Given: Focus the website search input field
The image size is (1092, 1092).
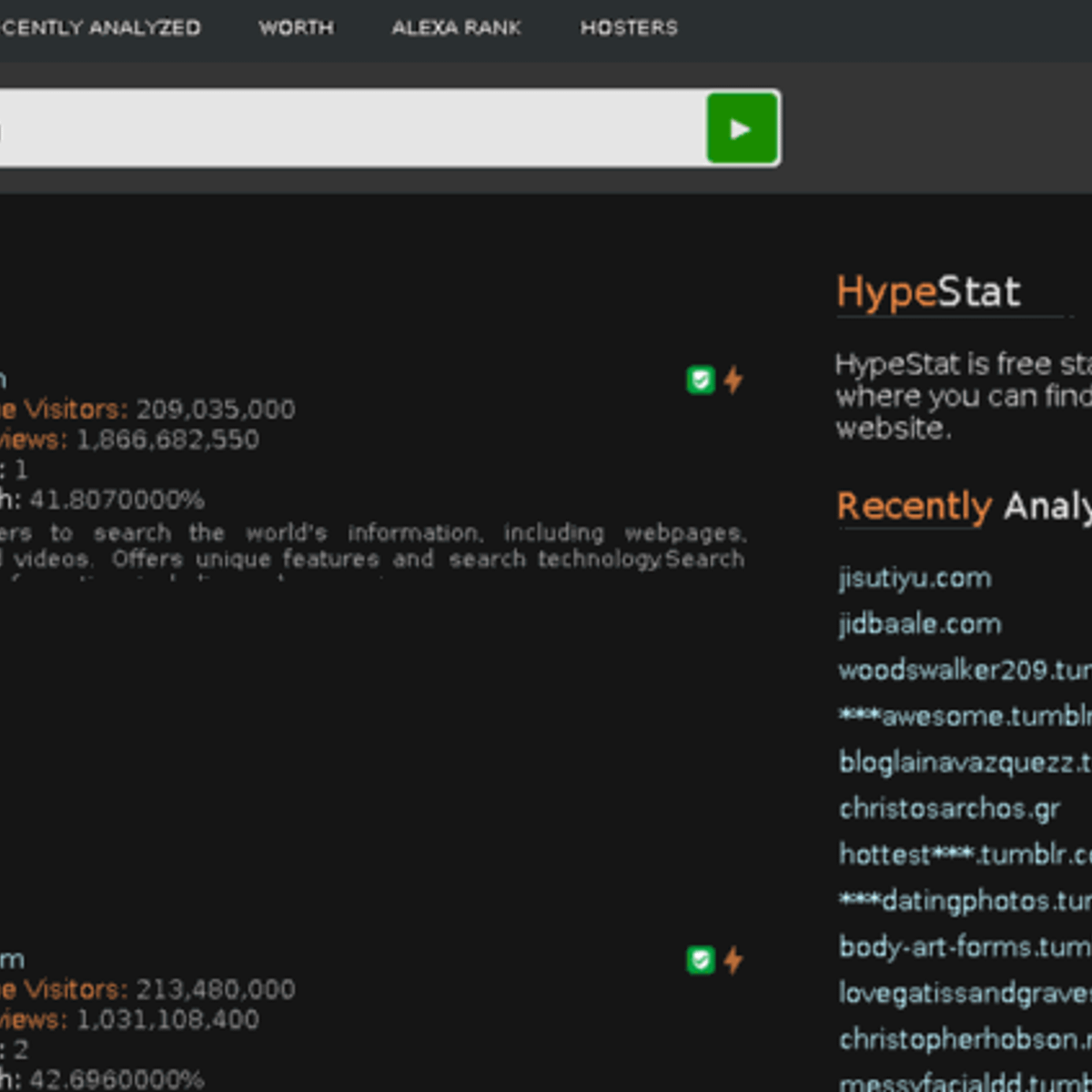Looking at the screenshot, I should [x=346, y=128].
